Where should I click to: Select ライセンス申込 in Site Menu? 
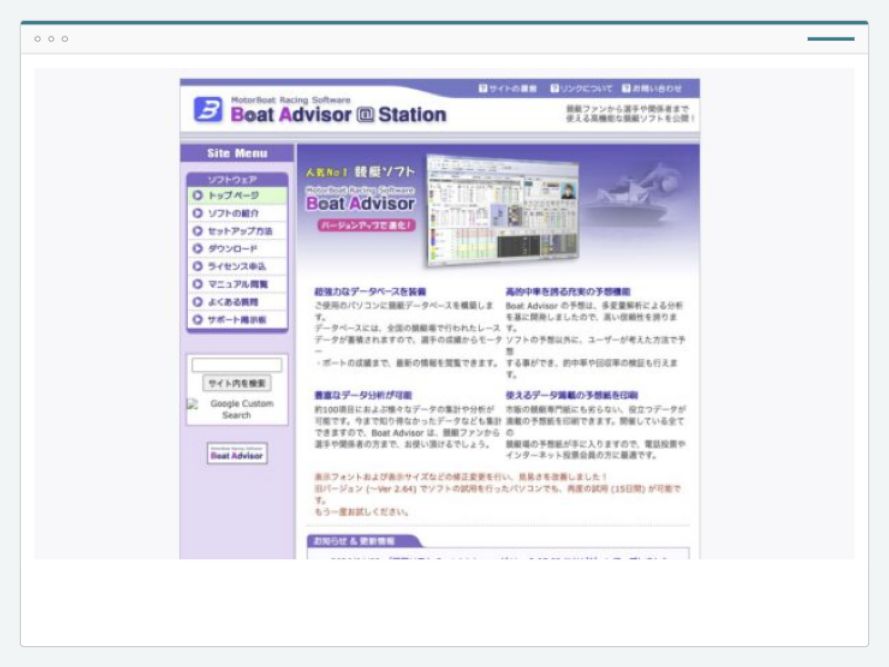pos(237,266)
